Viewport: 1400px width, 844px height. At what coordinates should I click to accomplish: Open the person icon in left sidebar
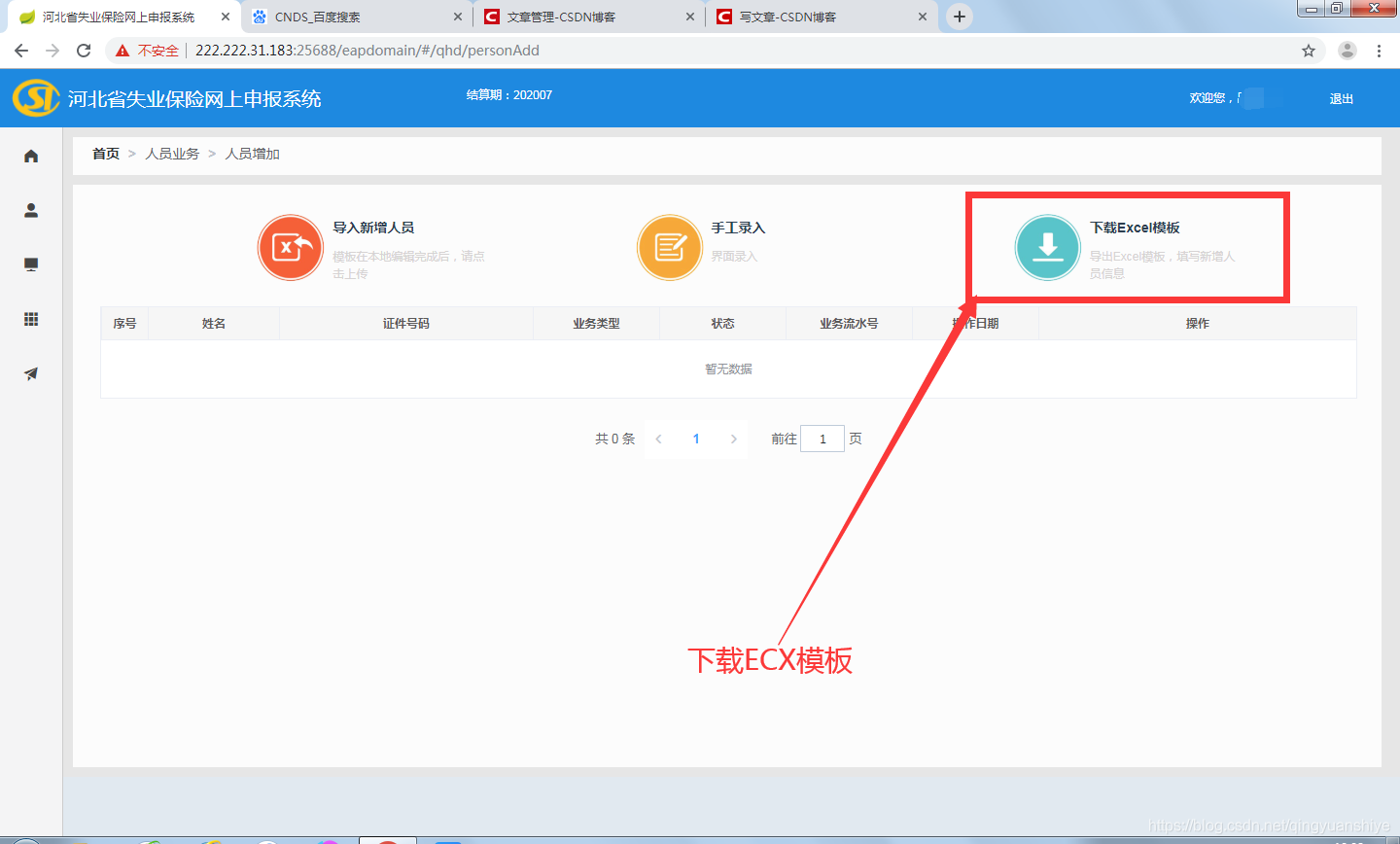pyautogui.click(x=31, y=210)
